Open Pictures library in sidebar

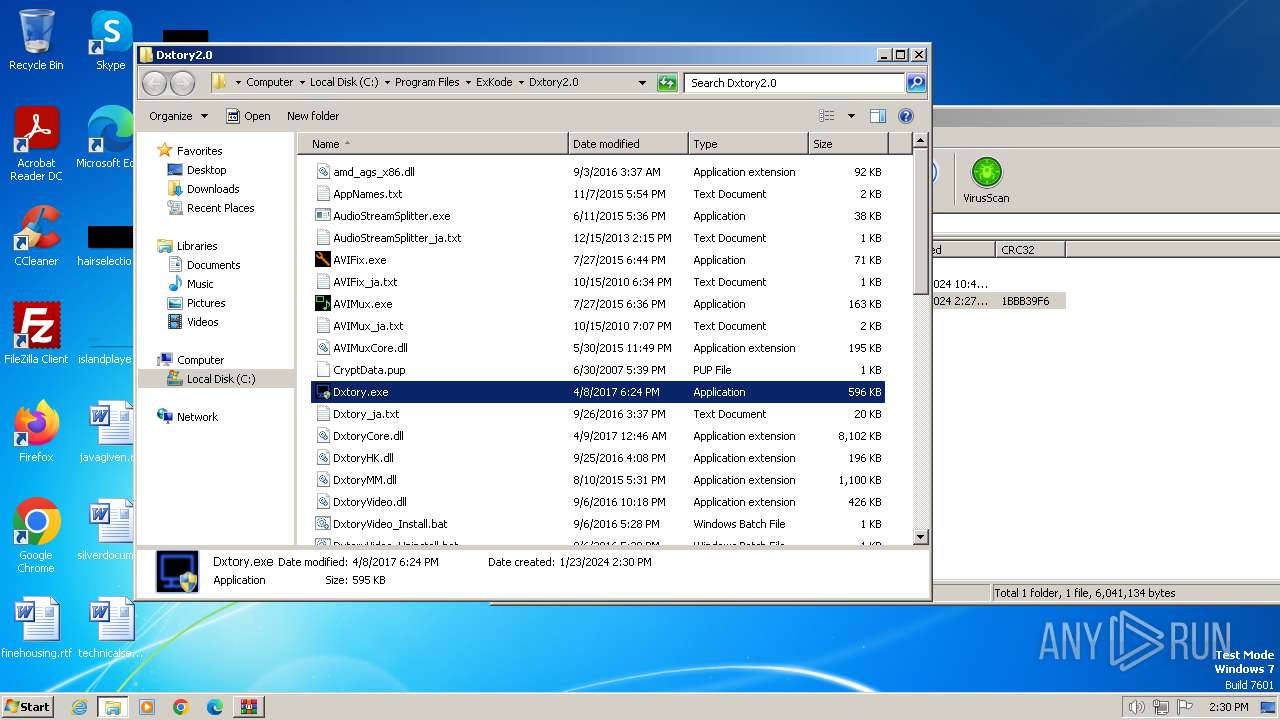(206, 303)
